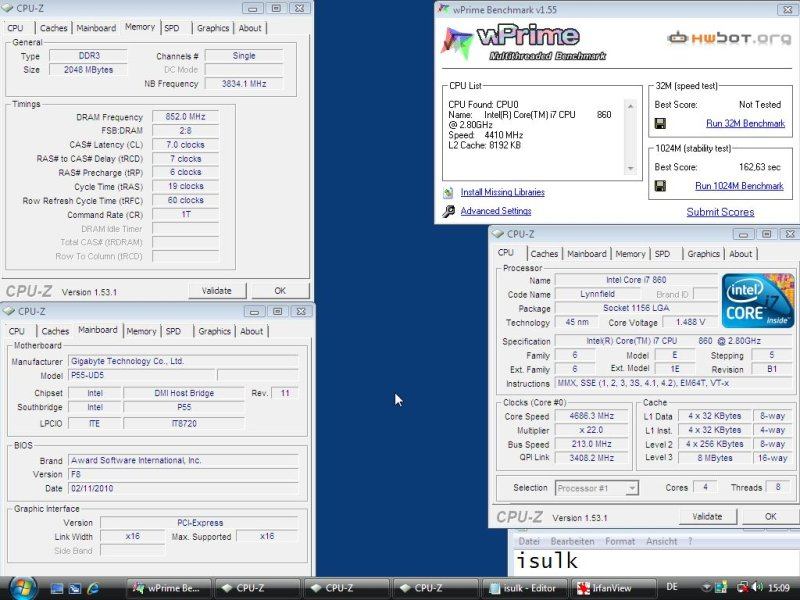Click Validate in Memory CPU-Z window
This screenshot has width=800, height=600.
coord(217,291)
